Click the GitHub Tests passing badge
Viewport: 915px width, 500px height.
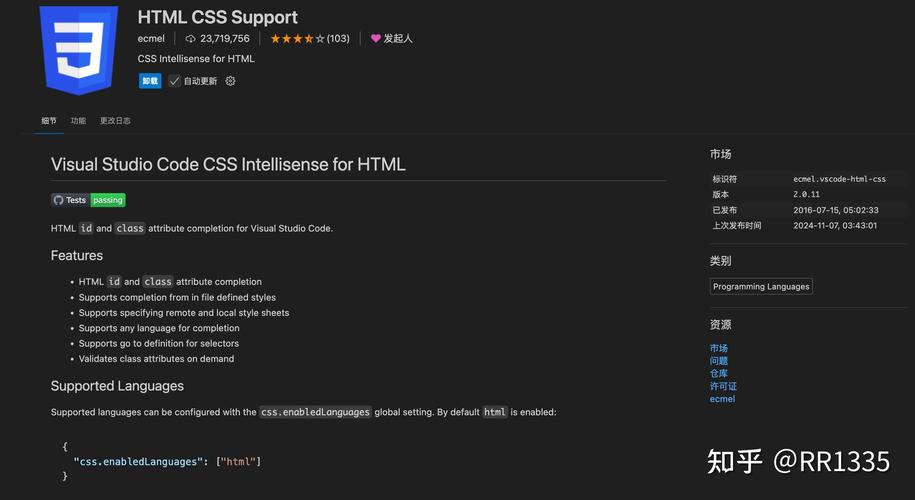tap(88, 200)
